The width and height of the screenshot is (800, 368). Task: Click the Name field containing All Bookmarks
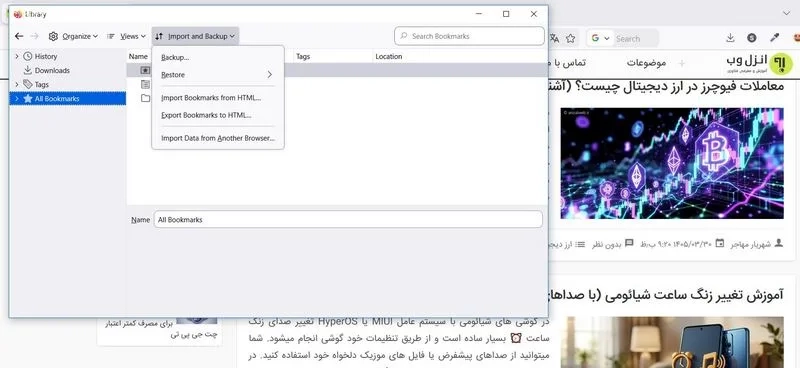point(348,219)
